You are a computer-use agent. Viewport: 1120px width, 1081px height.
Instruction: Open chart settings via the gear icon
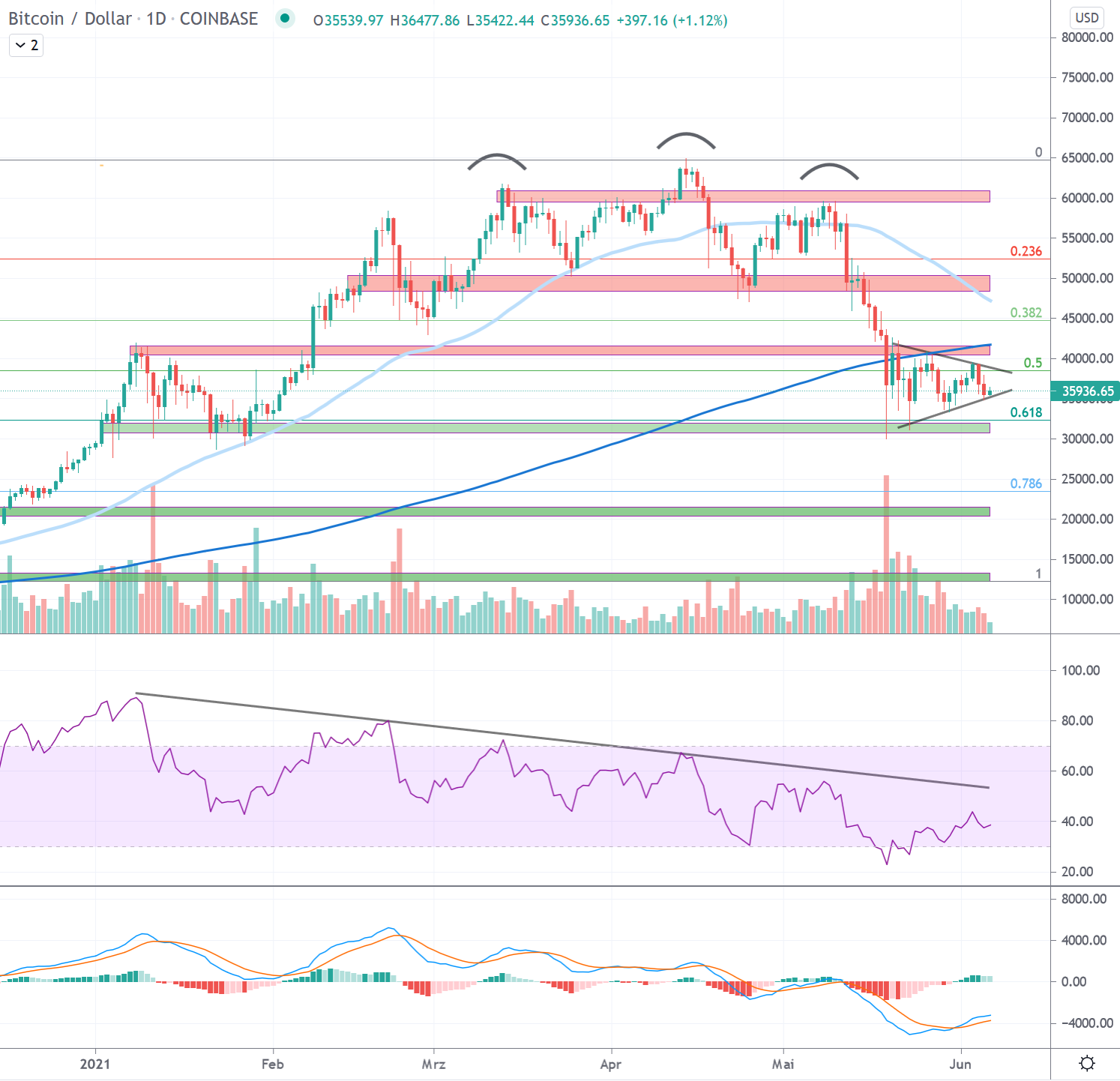click(1086, 1063)
